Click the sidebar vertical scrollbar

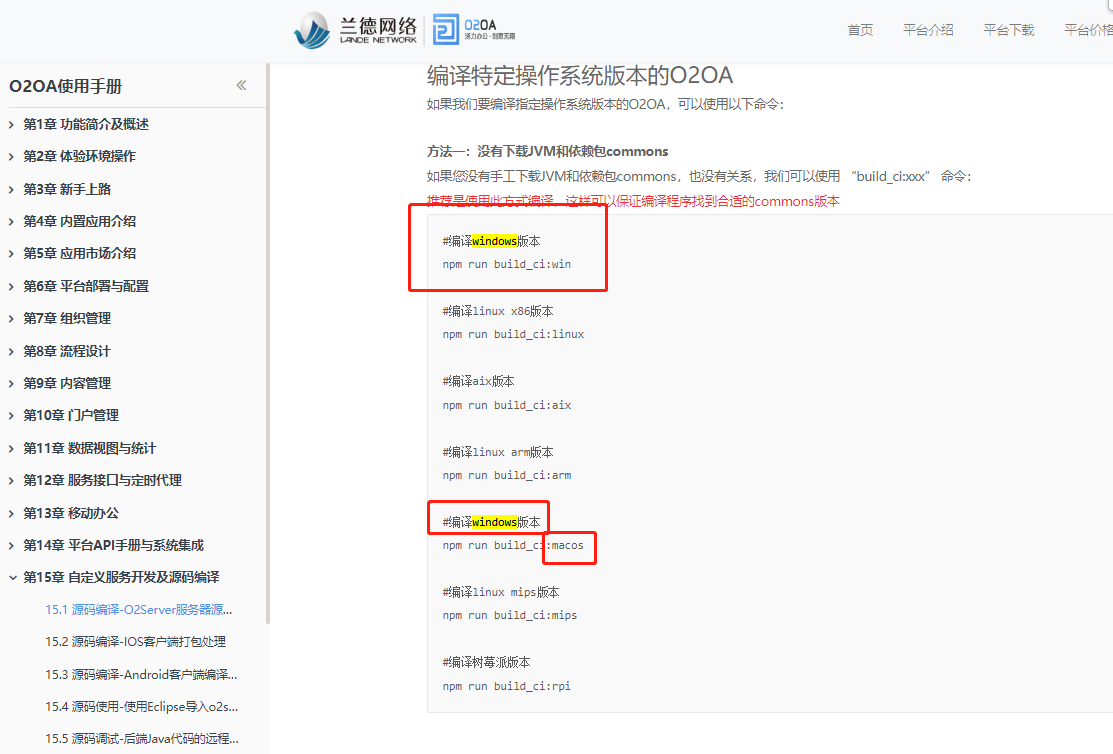pyautogui.click(x=268, y=344)
